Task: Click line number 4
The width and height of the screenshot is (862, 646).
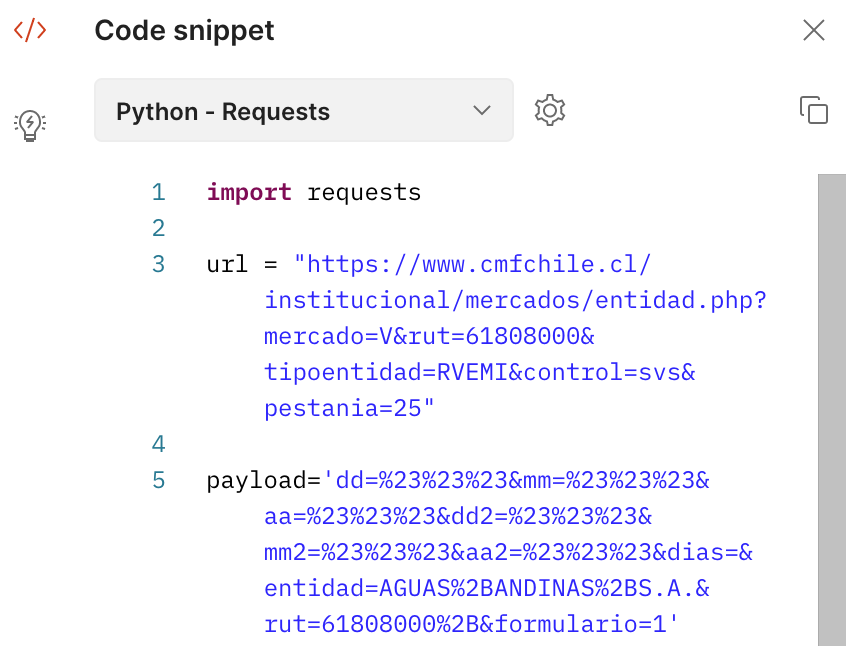Action: pos(158,444)
